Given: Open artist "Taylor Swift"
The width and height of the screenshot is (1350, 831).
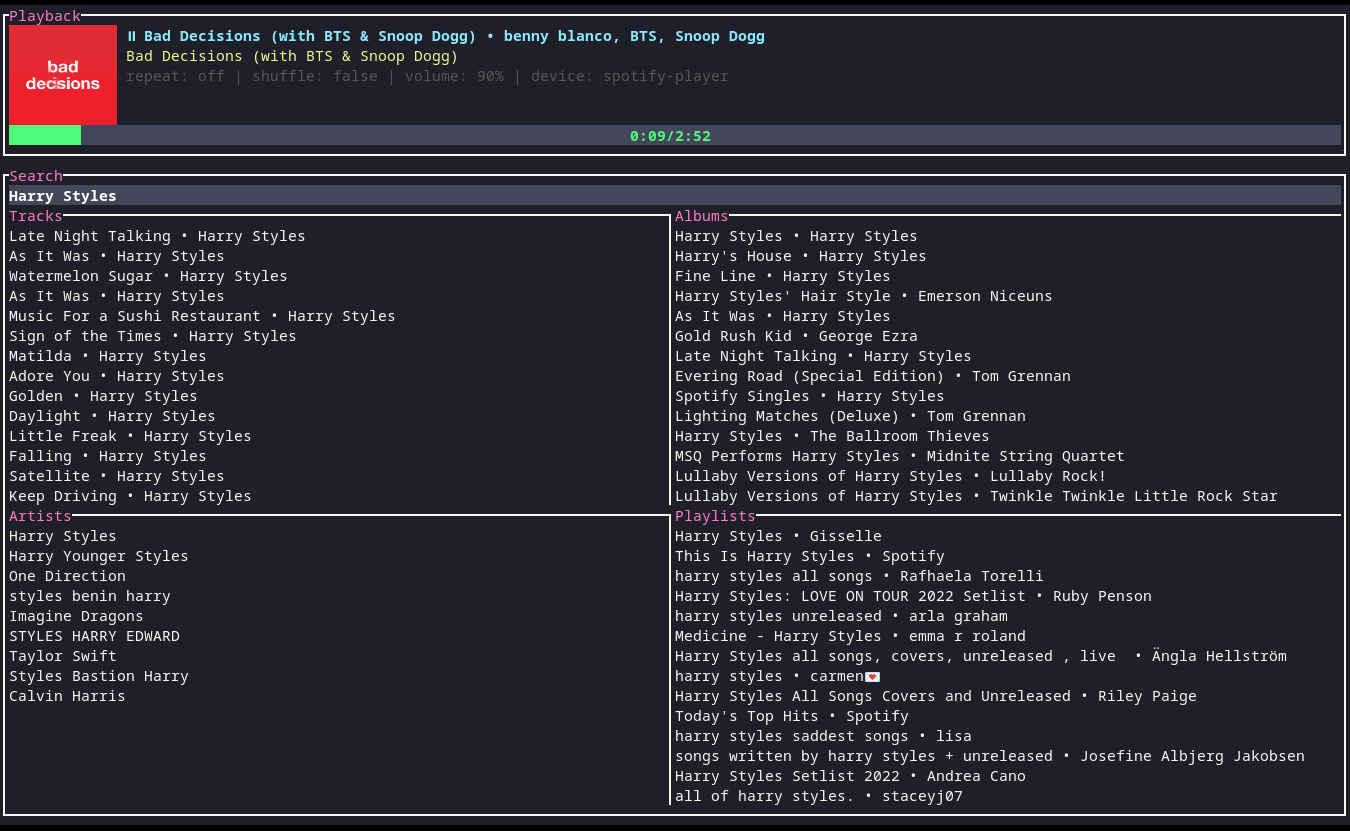Looking at the screenshot, I should [63, 656].
